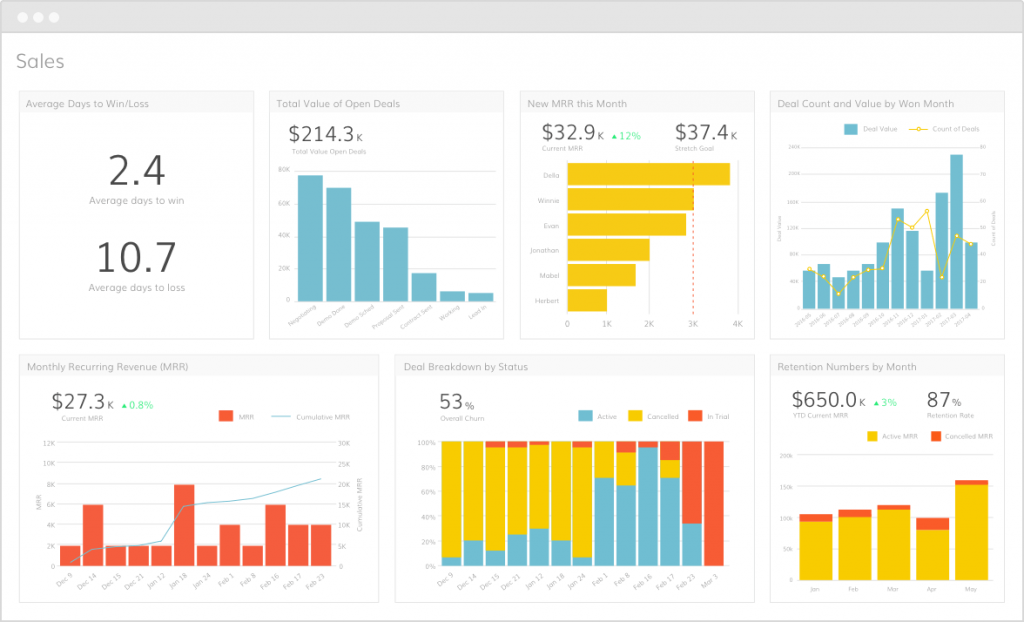The width and height of the screenshot is (1024, 622).
Task: Click the Cancelled legend icon in Deal Breakdown
Action: pos(636,414)
